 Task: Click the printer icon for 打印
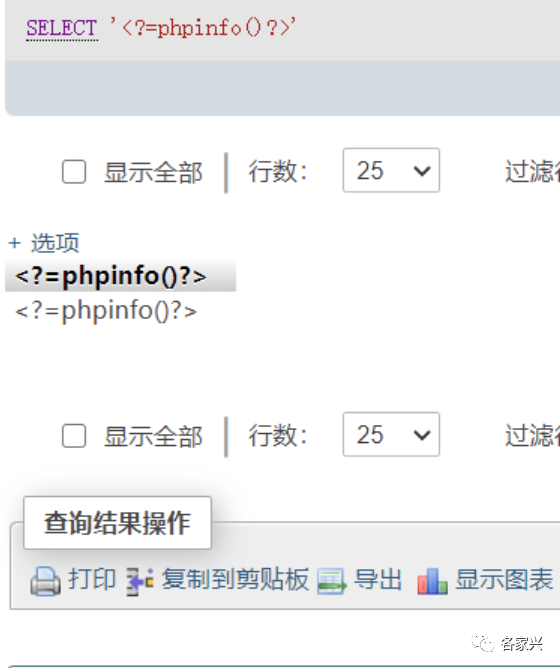click(45, 581)
